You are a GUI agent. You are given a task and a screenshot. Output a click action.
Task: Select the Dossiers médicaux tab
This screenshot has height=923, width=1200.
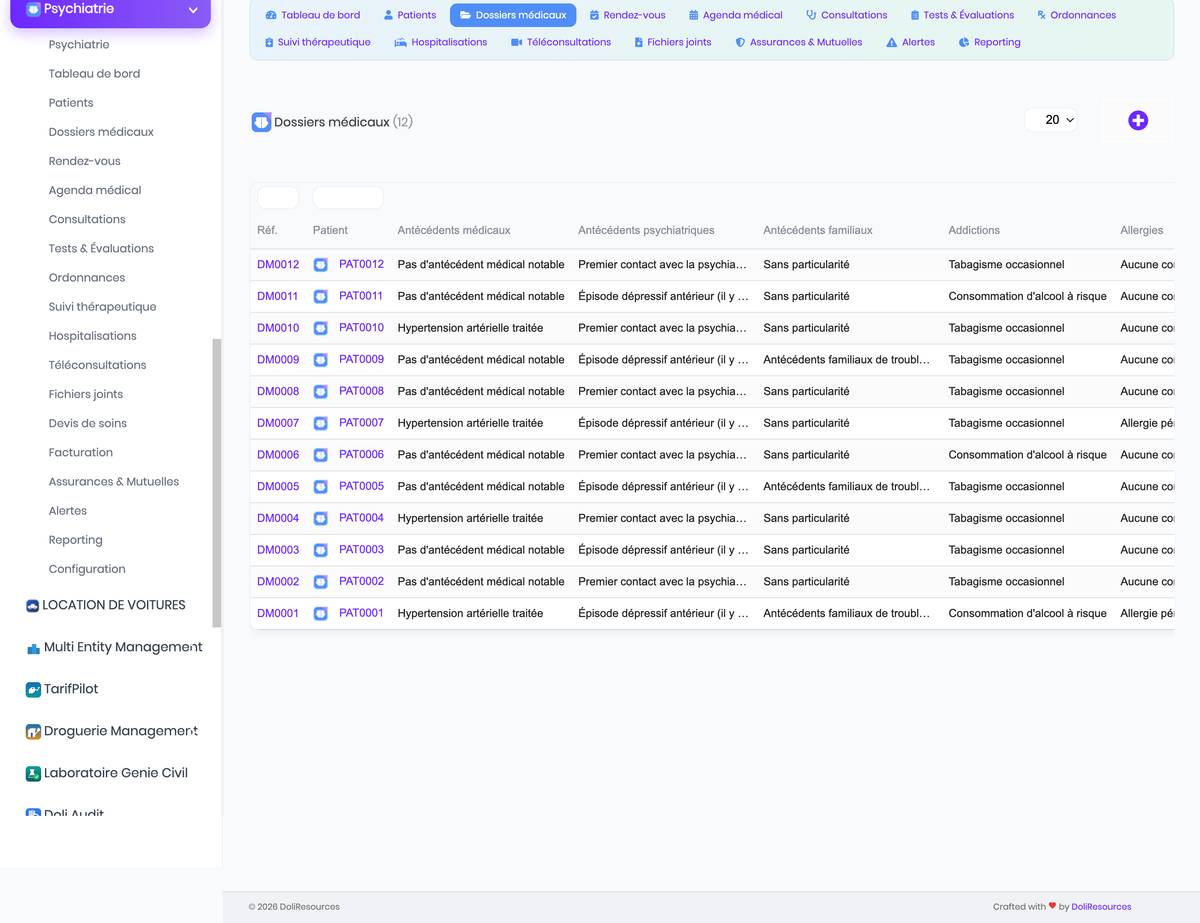[513, 15]
